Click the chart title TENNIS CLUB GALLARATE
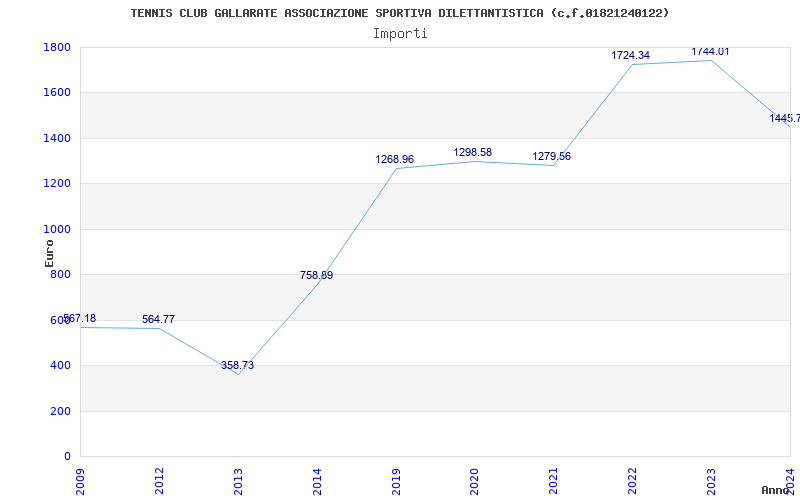800x500 pixels. click(399, 13)
